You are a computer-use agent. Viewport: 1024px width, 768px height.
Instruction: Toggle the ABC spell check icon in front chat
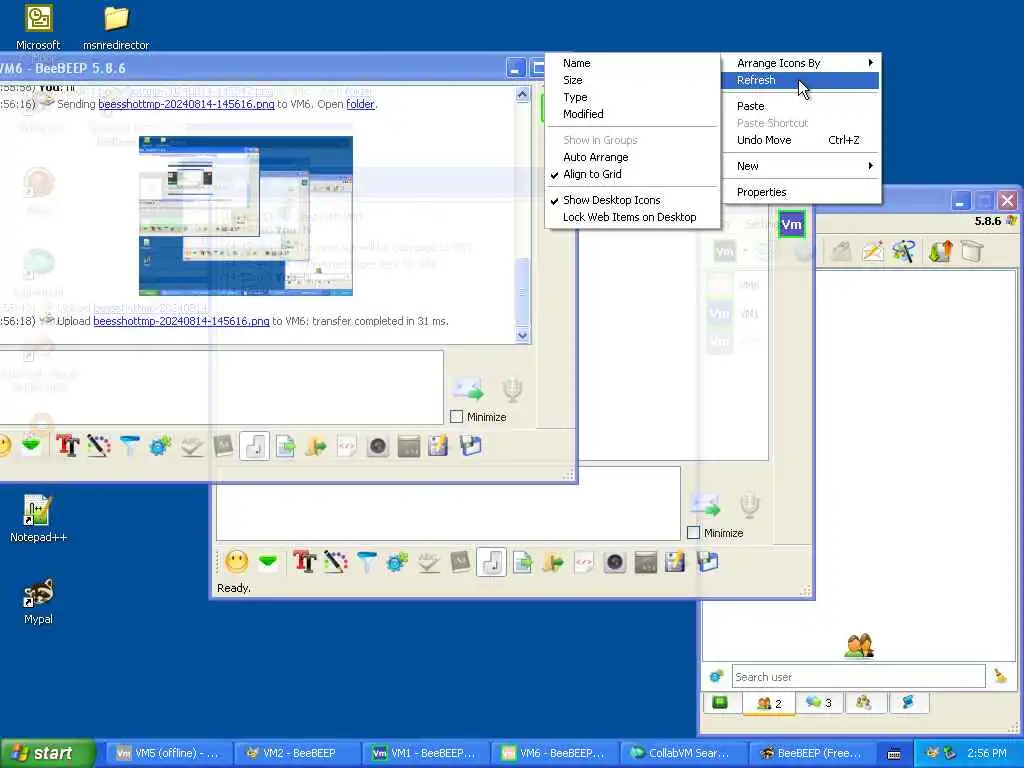click(x=428, y=562)
